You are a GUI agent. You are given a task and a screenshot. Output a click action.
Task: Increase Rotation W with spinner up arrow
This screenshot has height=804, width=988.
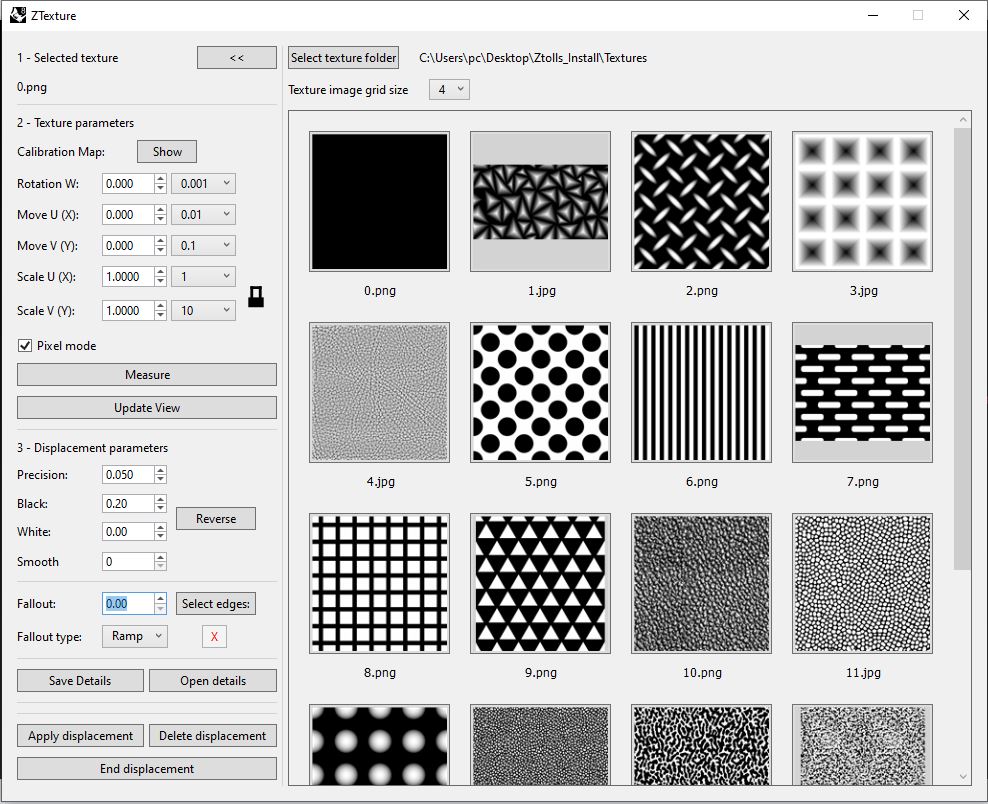[161, 179]
